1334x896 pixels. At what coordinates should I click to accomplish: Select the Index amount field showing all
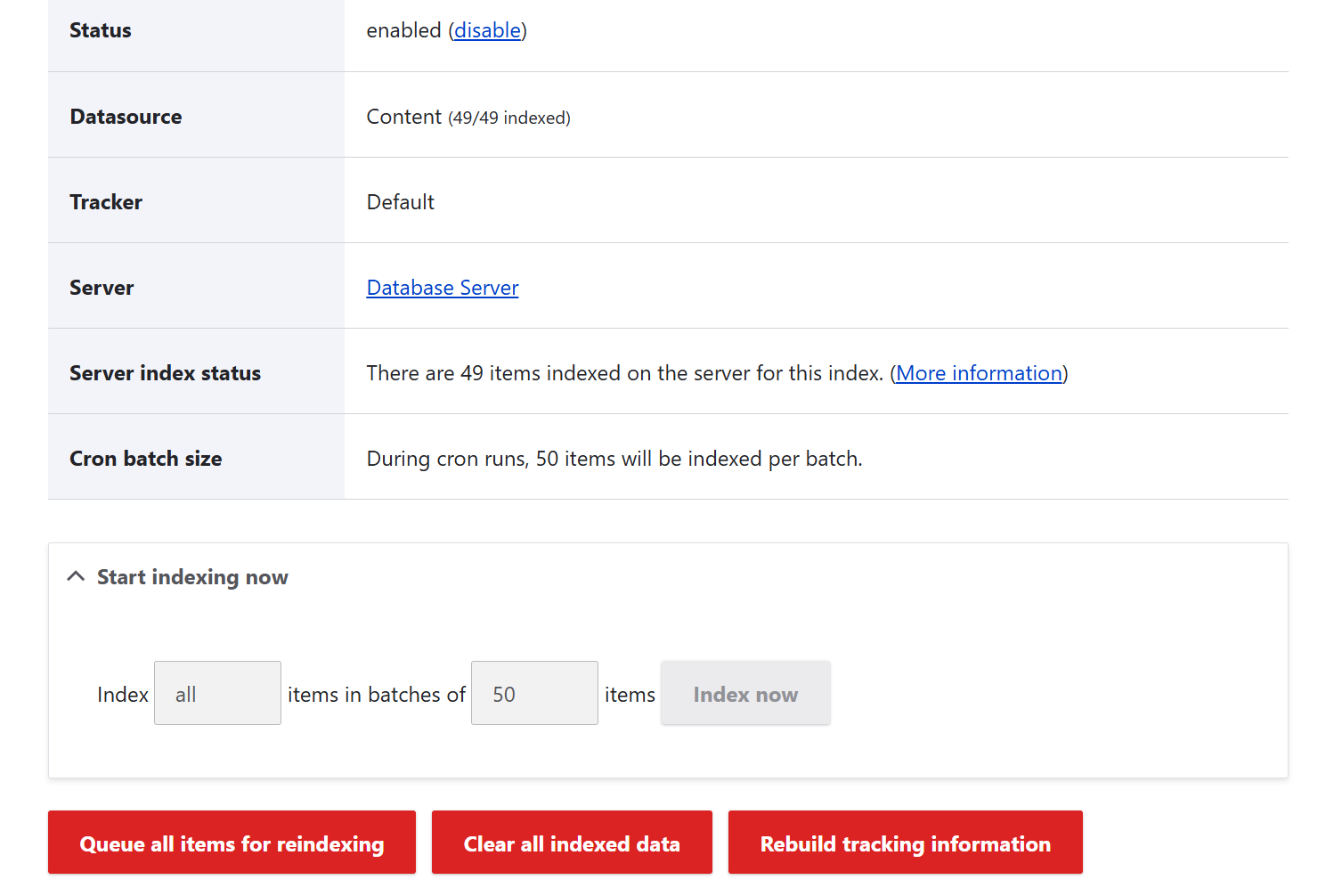tap(217, 693)
